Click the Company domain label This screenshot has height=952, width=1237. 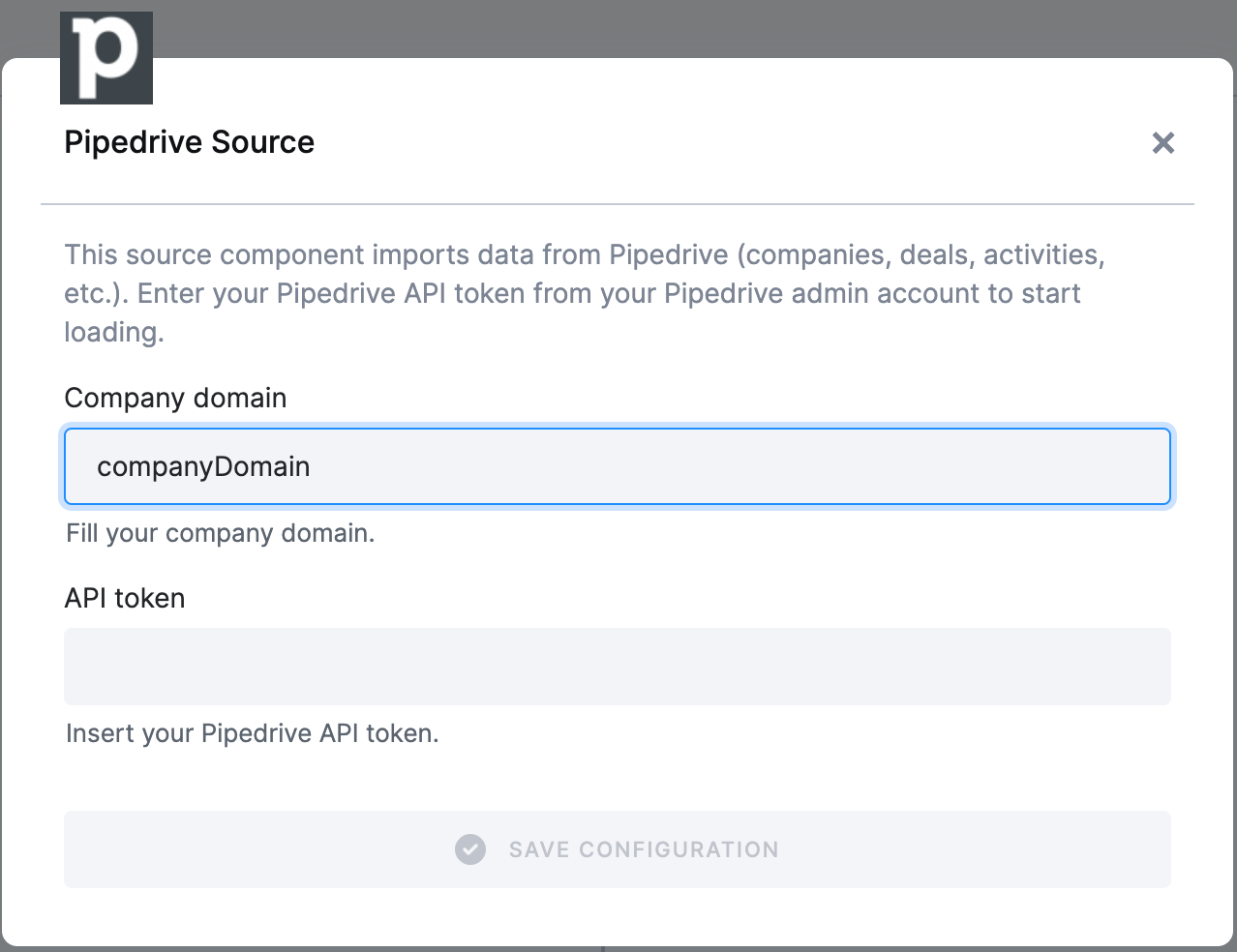[x=175, y=398]
